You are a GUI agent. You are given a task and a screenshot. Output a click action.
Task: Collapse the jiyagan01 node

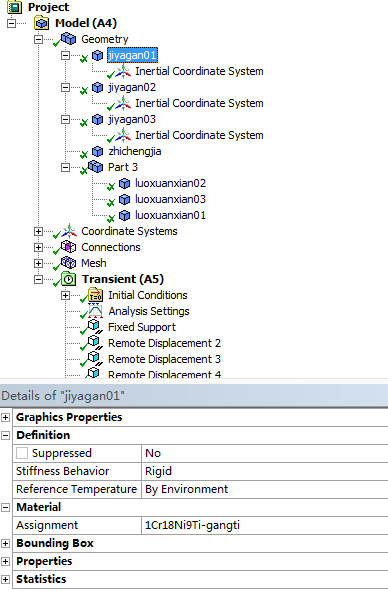(65, 56)
